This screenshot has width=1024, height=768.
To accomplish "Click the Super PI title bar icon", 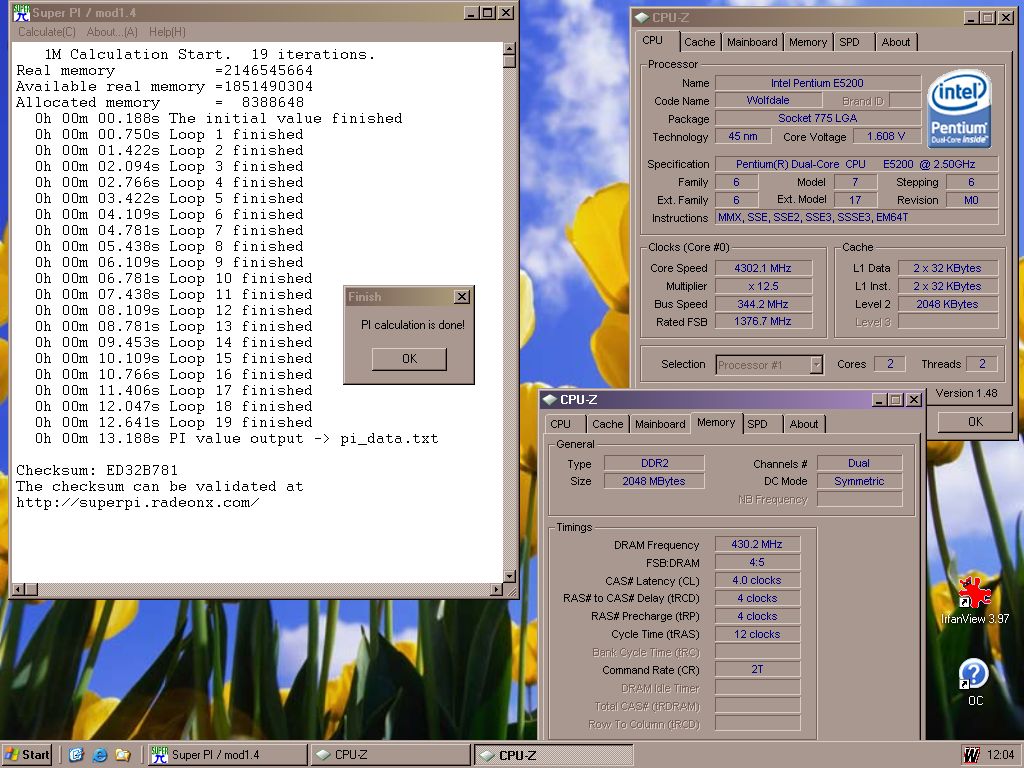I will (22, 12).
